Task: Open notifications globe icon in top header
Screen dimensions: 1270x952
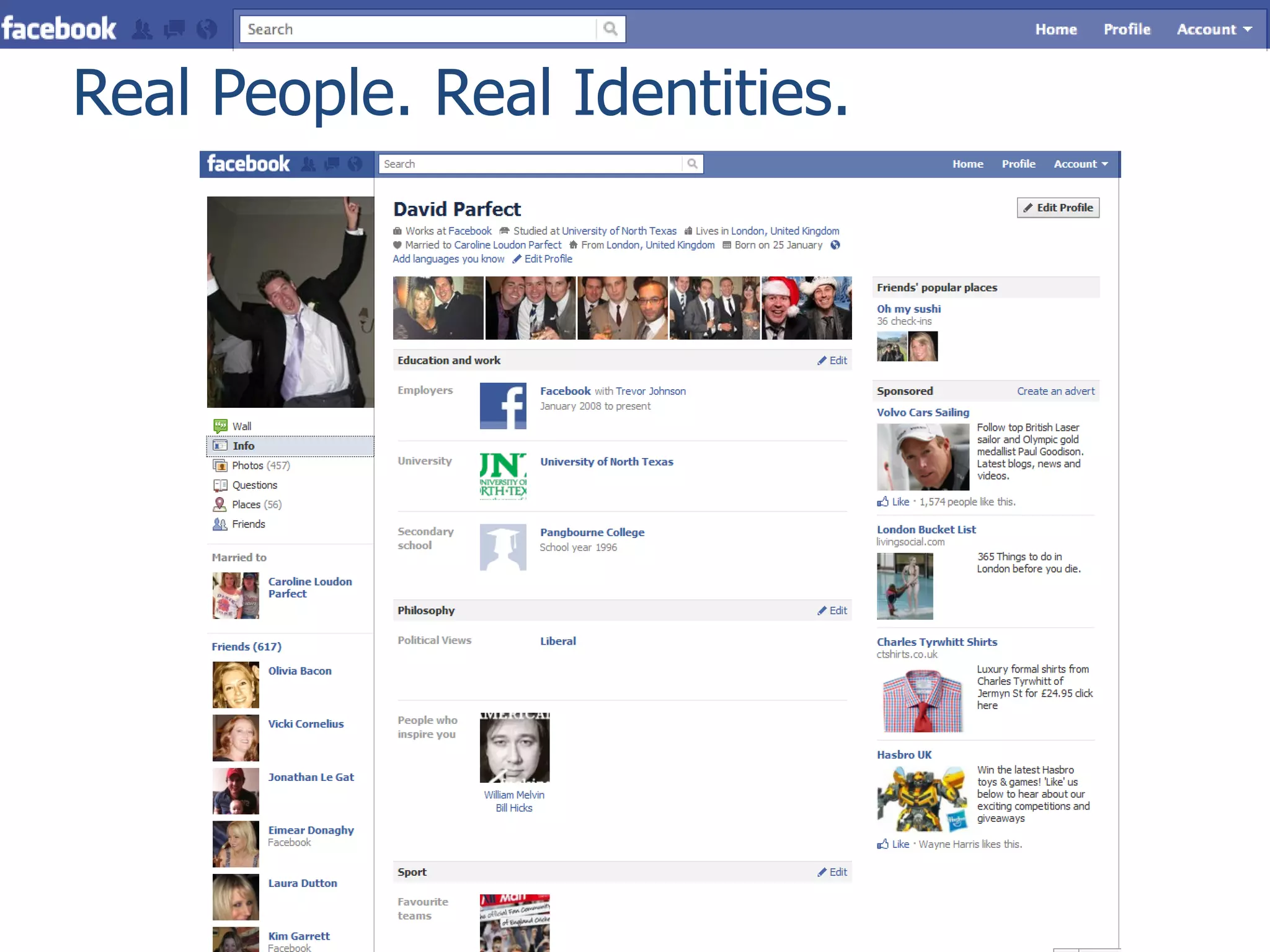Action: click(x=206, y=29)
